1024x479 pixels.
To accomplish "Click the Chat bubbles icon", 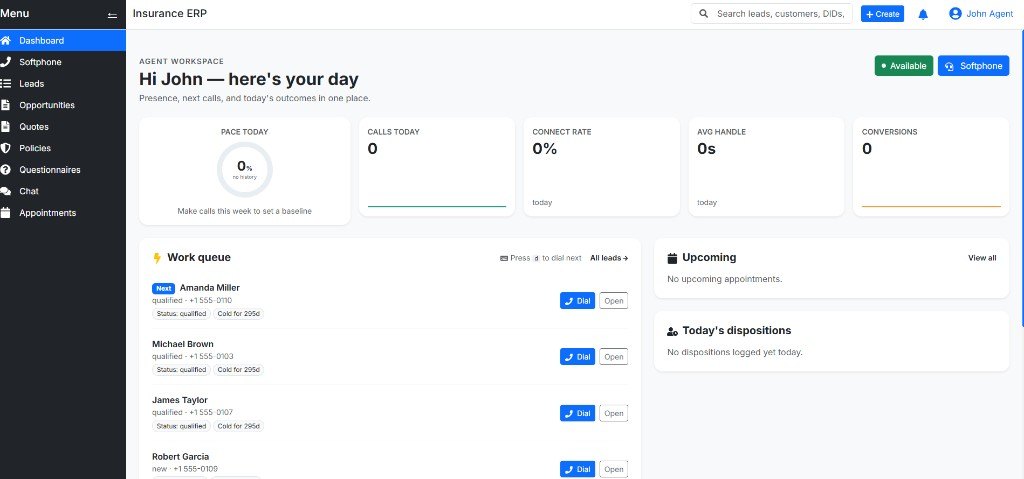I will [x=5, y=191].
